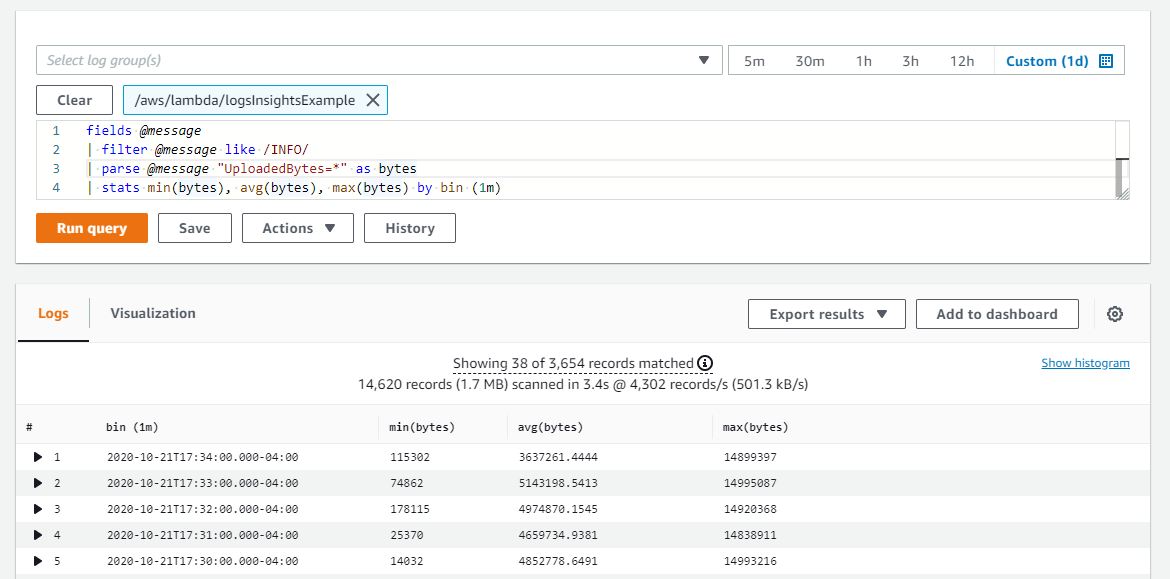
Task: Select the Logs tab
Action: click(x=53, y=313)
